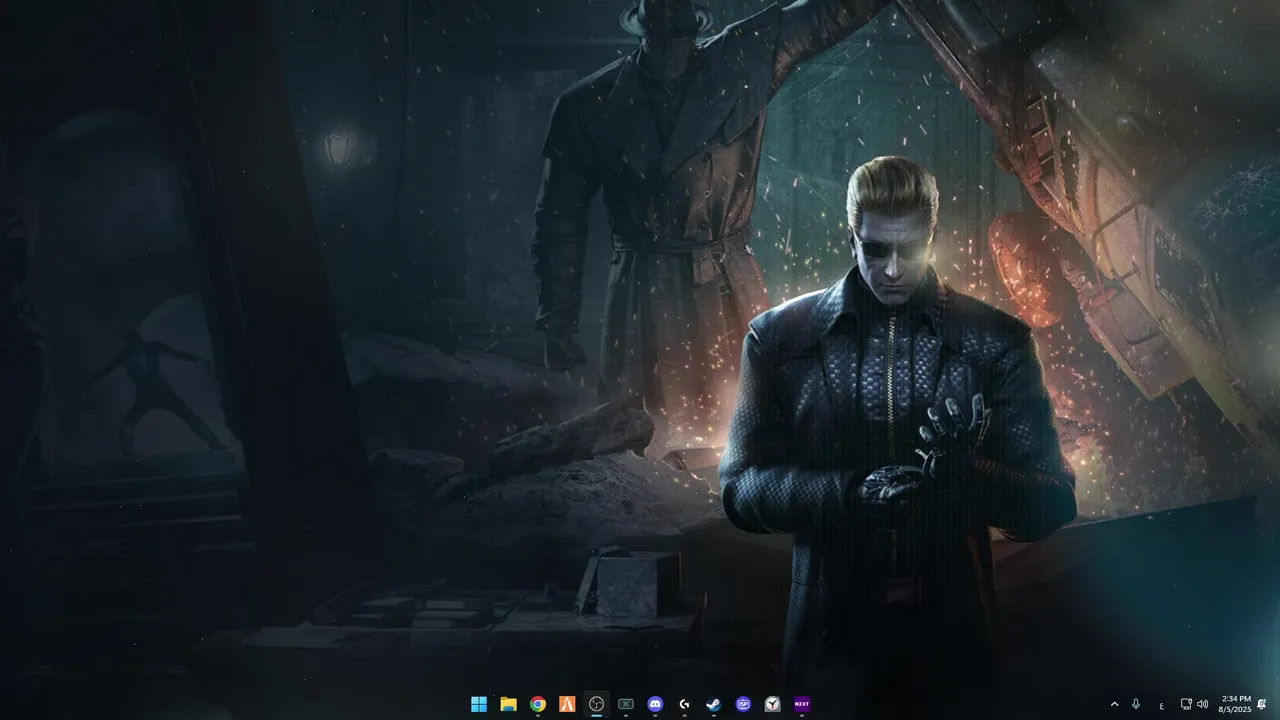Image resolution: width=1280 pixels, height=720 pixels.
Task: Open the Windows Start menu
Action: click(479, 704)
